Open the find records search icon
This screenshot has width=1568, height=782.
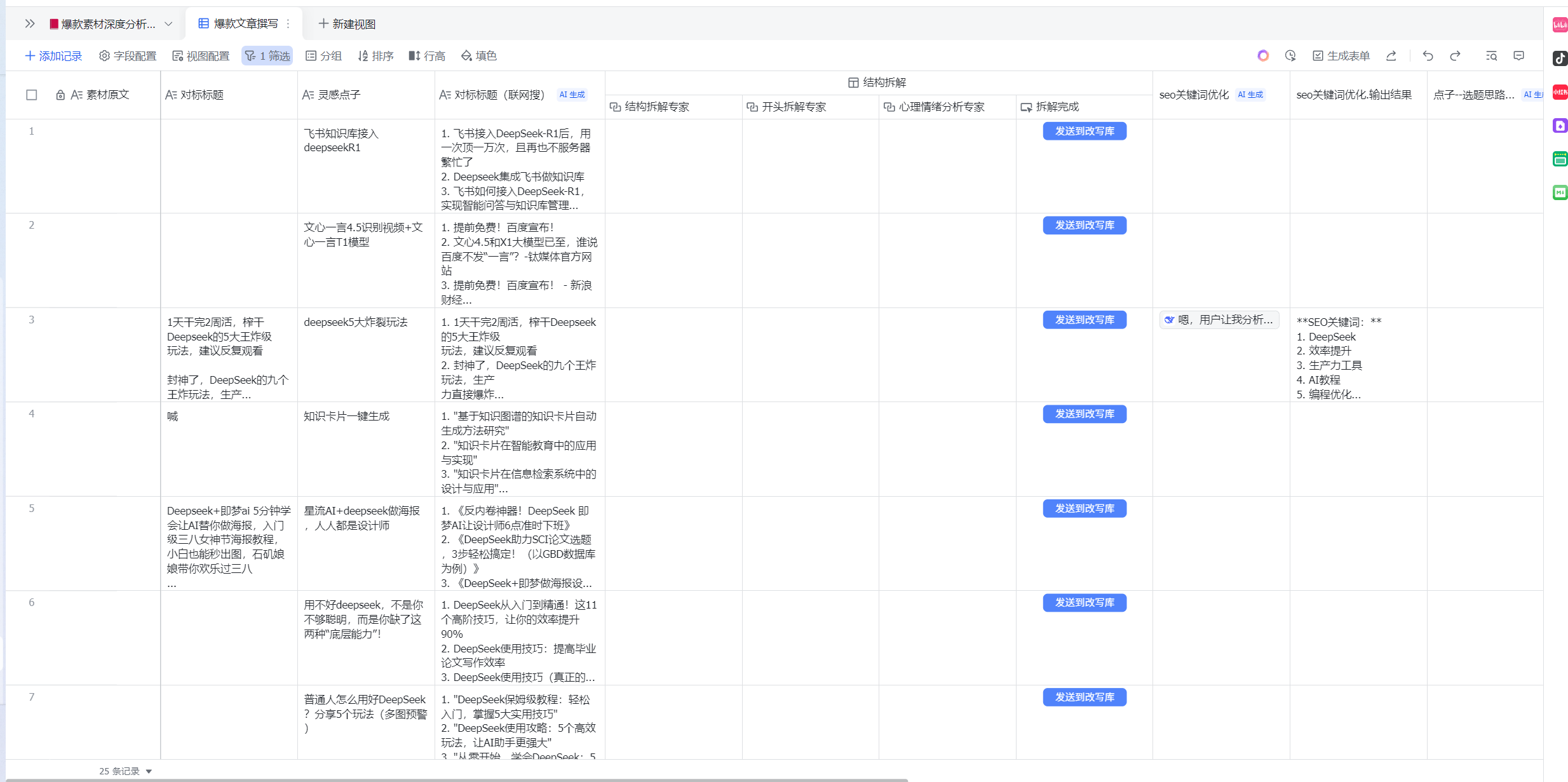1492,56
